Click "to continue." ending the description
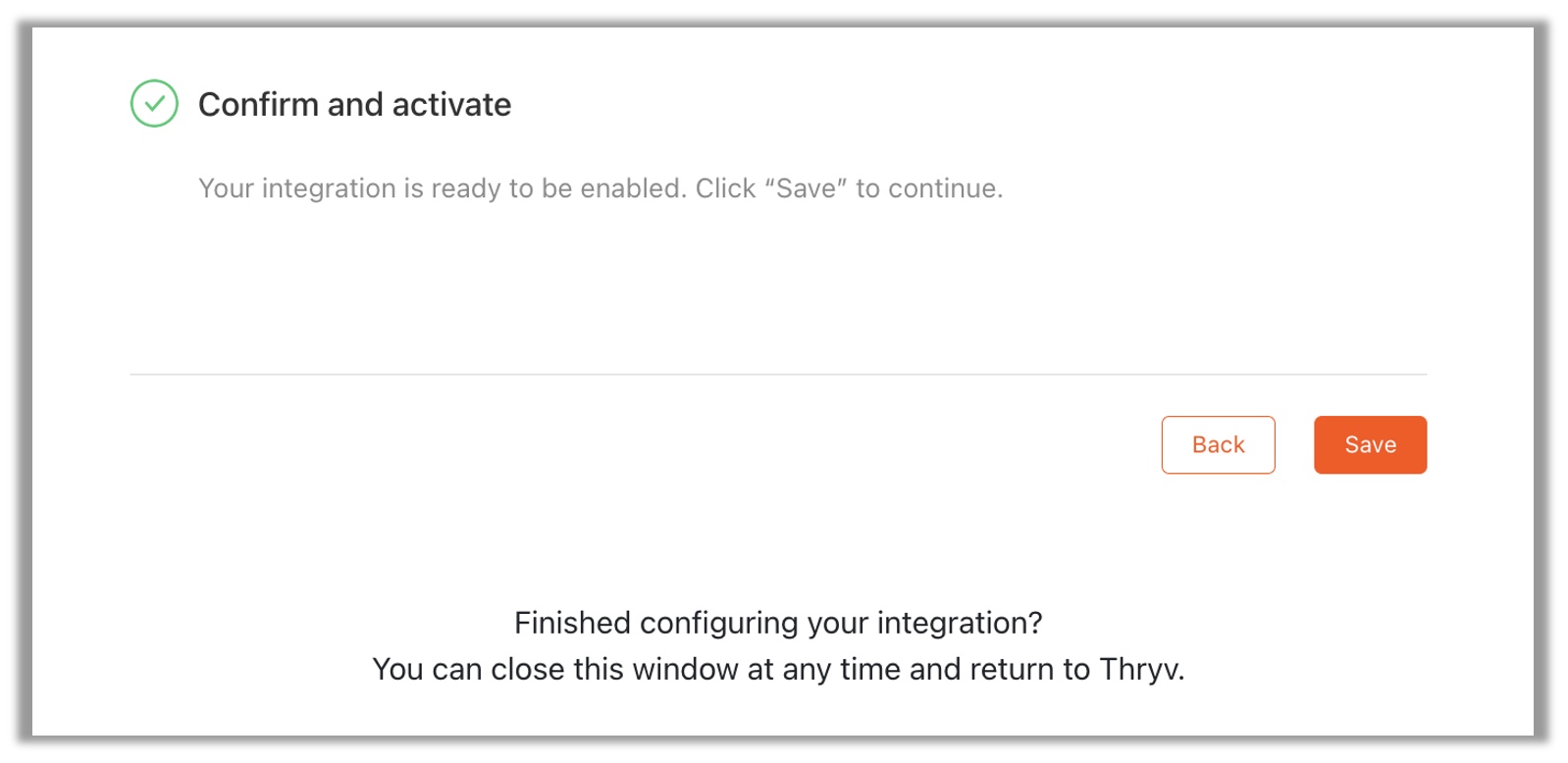The width and height of the screenshot is (1568, 763). 929,188
